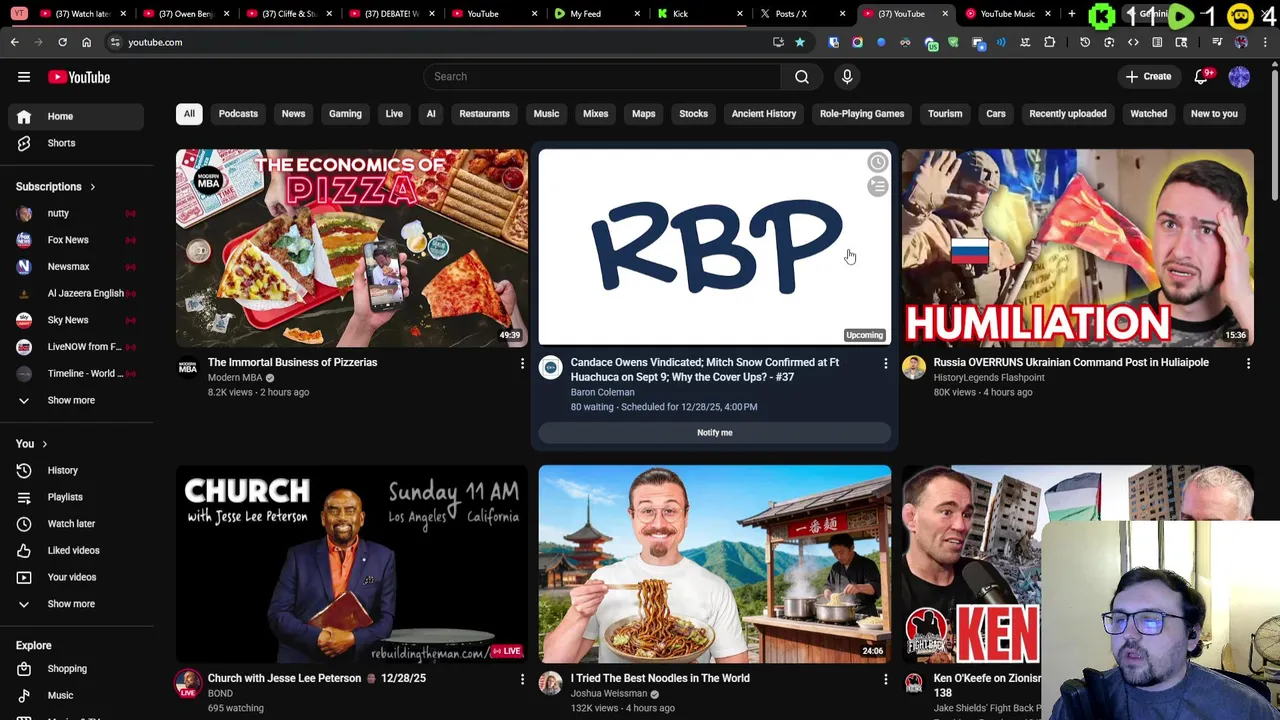Select the Podcasts filter chip
The image size is (1280, 720).
pos(238,114)
